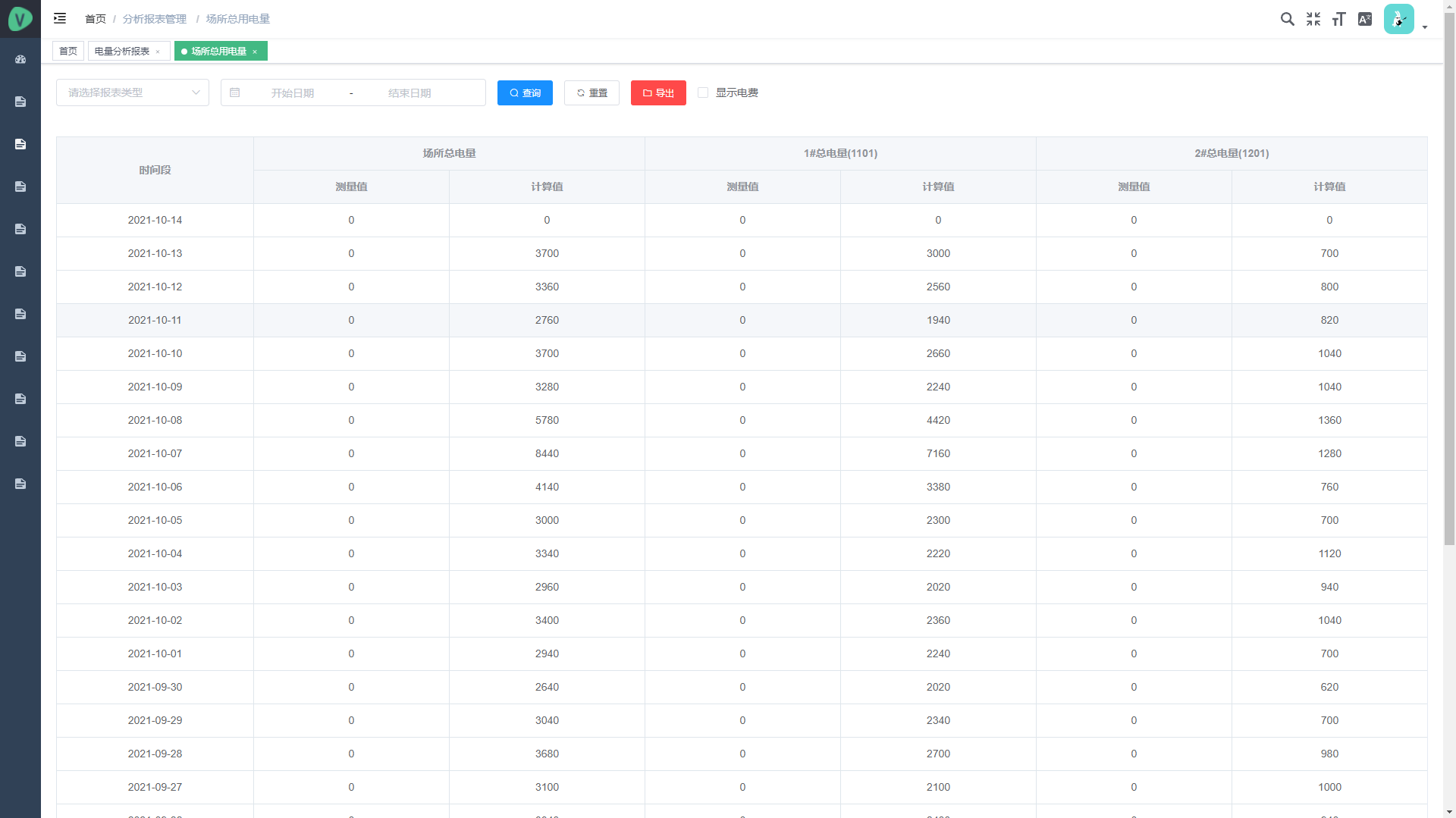Screen dimensions: 1456x818
Task: Click the red 导出 export button
Action: (x=658, y=92)
